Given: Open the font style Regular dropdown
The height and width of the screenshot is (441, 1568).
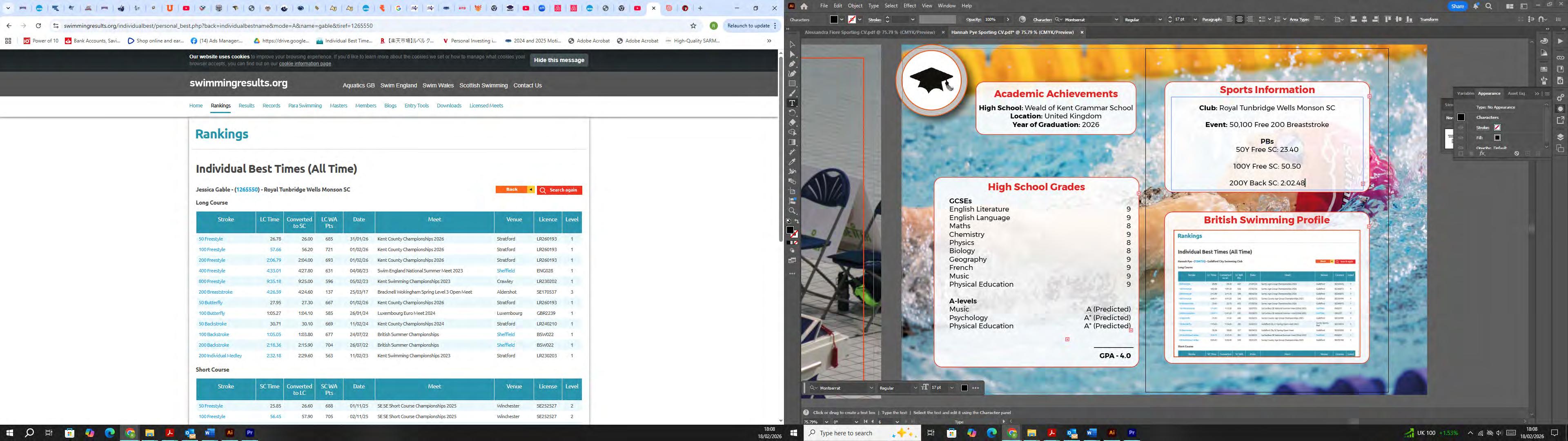Looking at the screenshot, I should pos(1160,20).
